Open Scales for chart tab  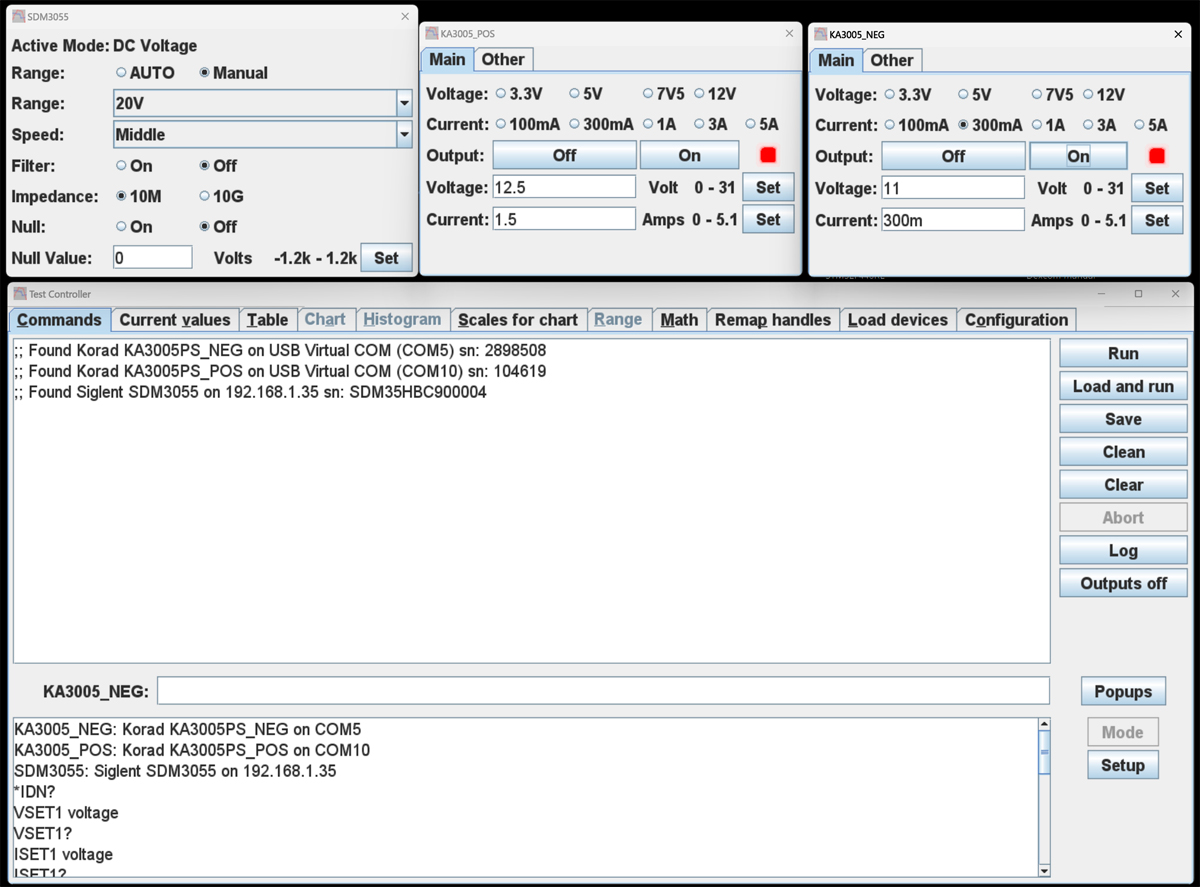pyautogui.click(x=518, y=320)
